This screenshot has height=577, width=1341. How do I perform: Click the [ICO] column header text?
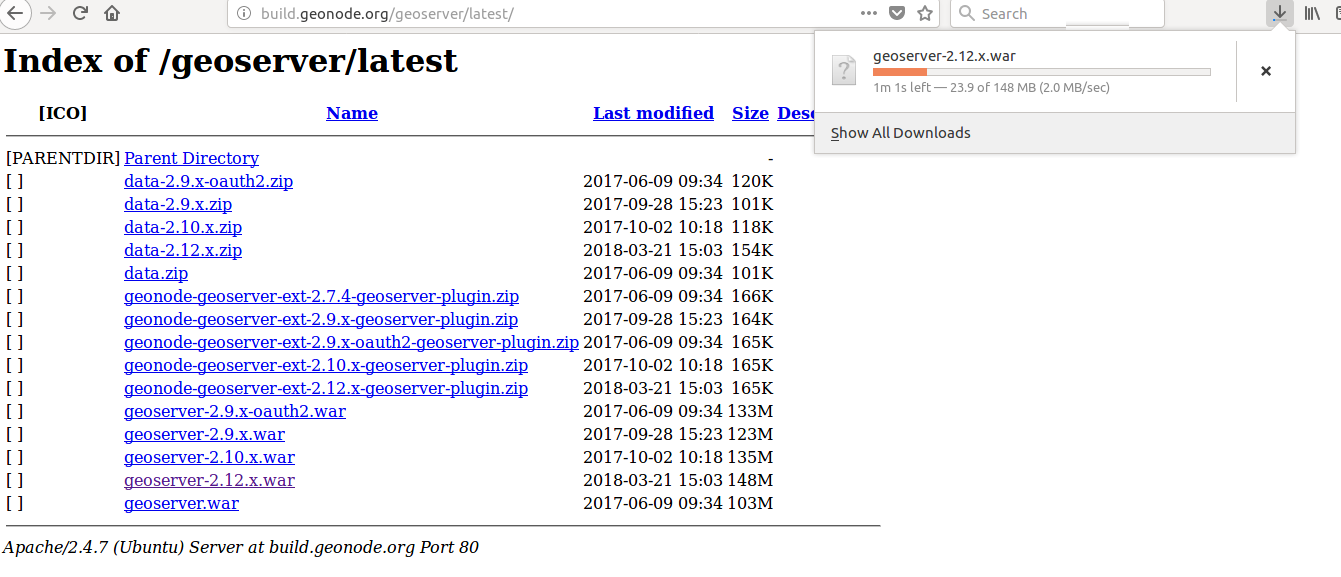coord(63,113)
